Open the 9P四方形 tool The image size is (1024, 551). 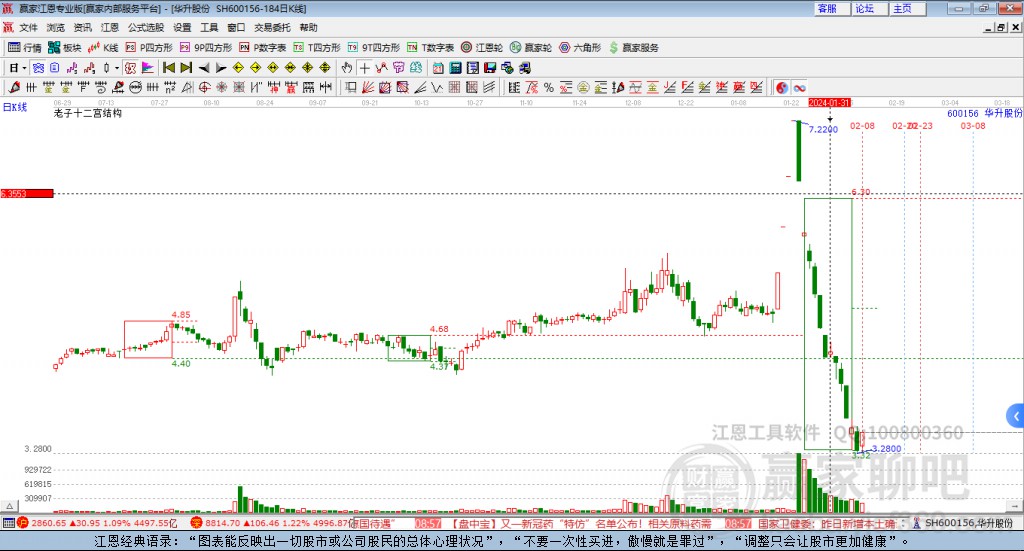[x=205, y=48]
